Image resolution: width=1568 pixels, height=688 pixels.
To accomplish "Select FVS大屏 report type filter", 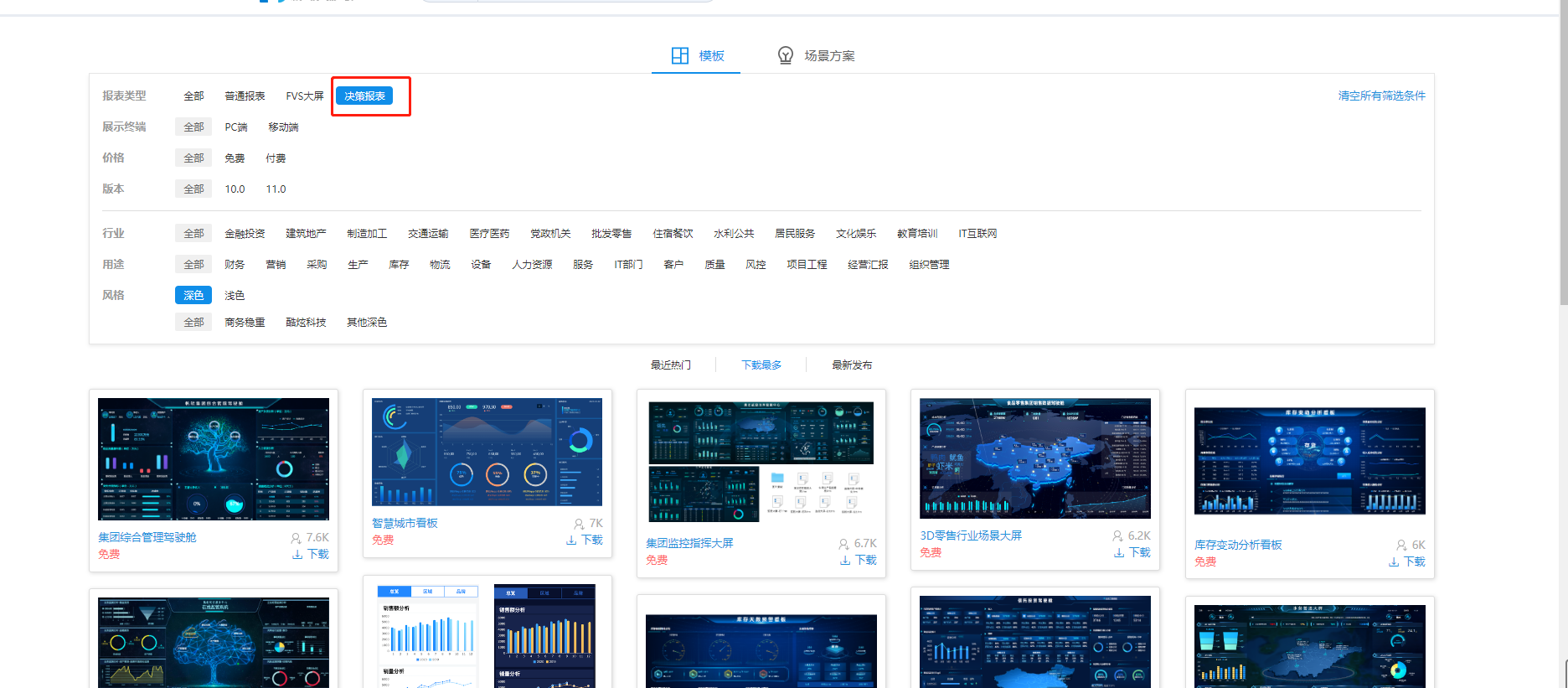I will point(305,96).
